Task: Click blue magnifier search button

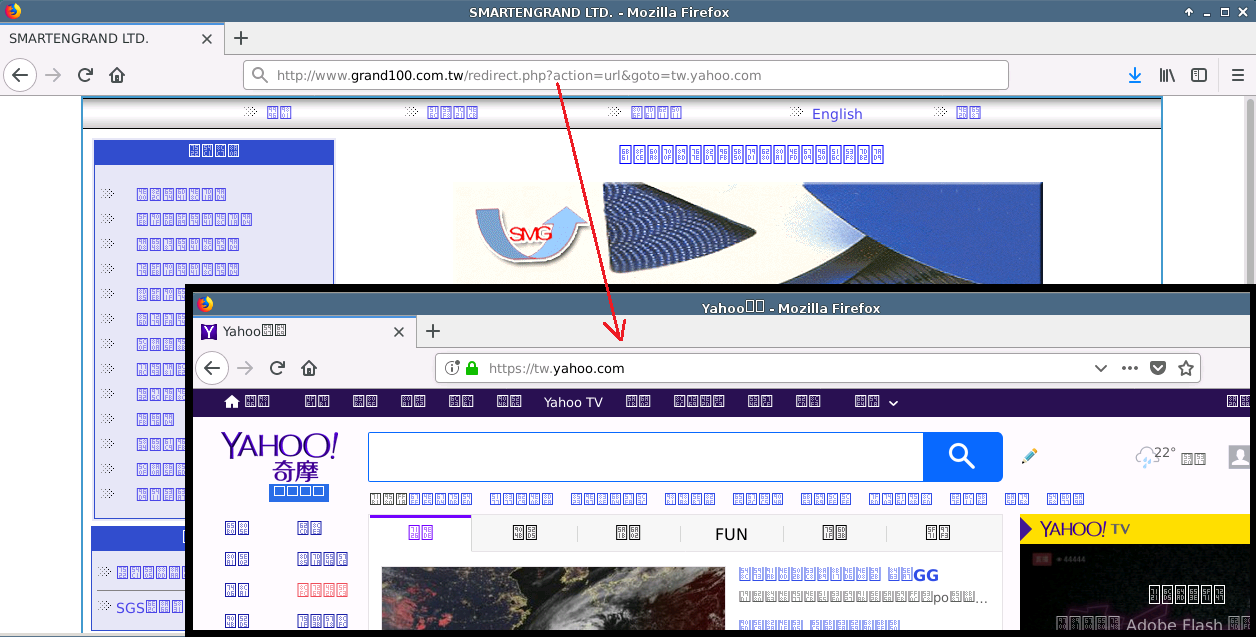Action: point(962,457)
